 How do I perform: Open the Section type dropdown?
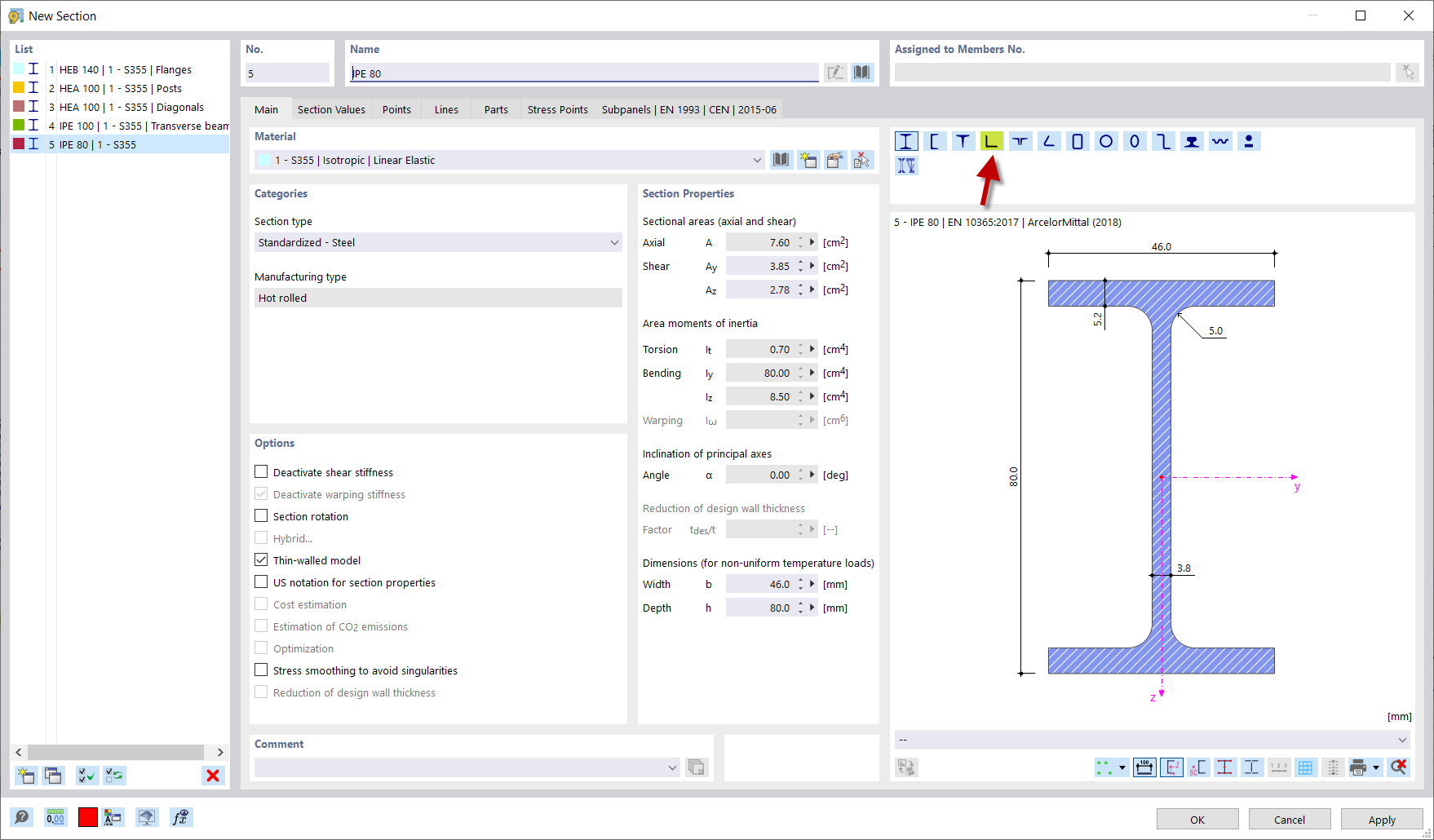614,242
